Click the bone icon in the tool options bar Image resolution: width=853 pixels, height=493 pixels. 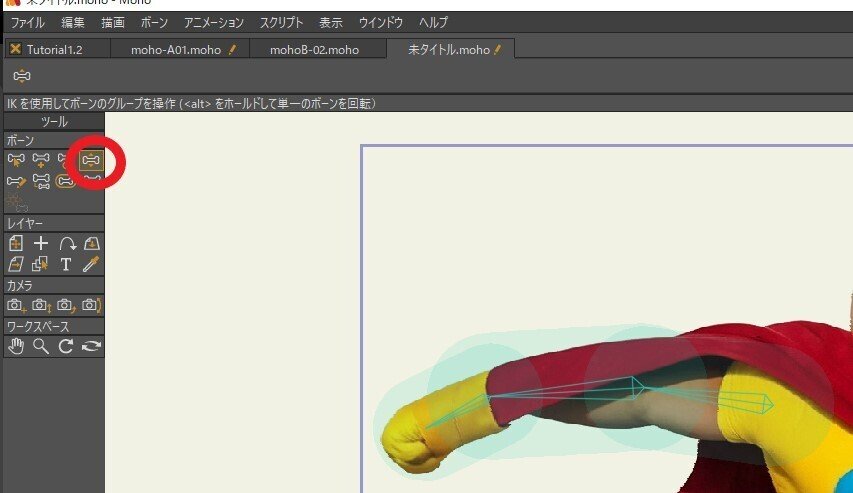point(22,76)
